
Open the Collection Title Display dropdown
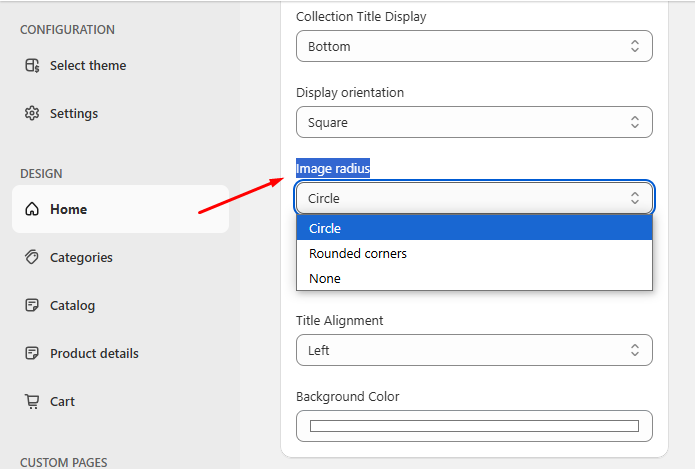click(474, 46)
